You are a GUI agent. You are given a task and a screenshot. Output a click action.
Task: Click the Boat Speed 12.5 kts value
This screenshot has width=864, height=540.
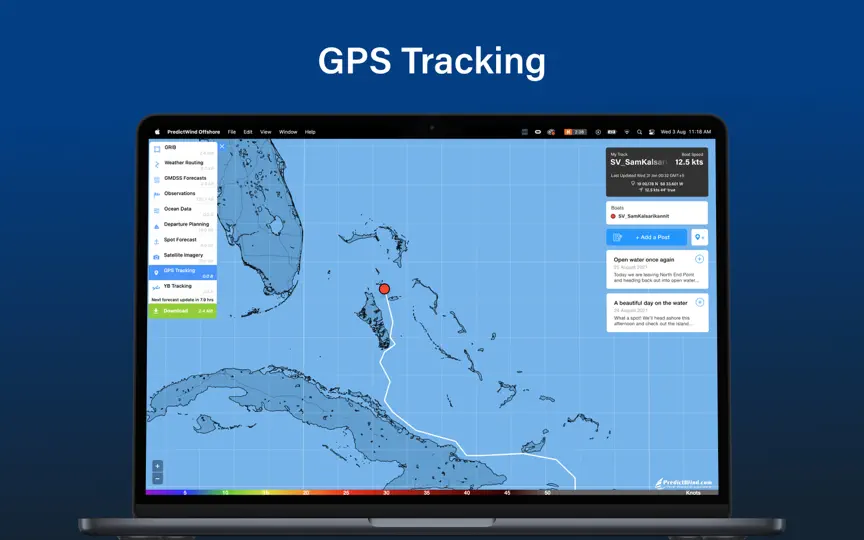[689, 162]
